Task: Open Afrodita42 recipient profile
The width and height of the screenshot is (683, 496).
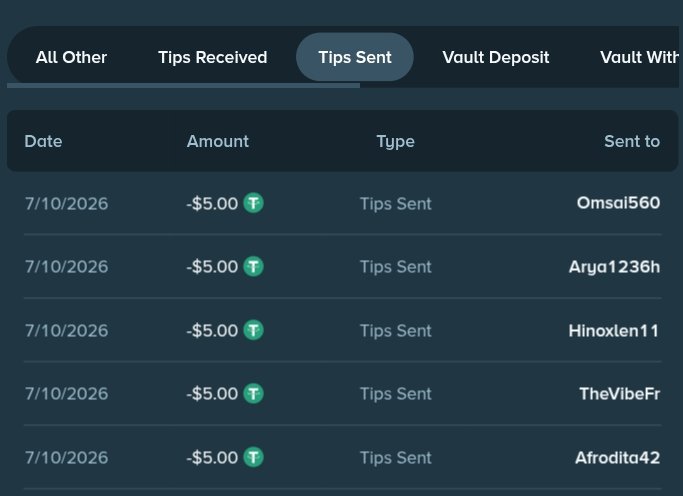Action: coord(618,458)
